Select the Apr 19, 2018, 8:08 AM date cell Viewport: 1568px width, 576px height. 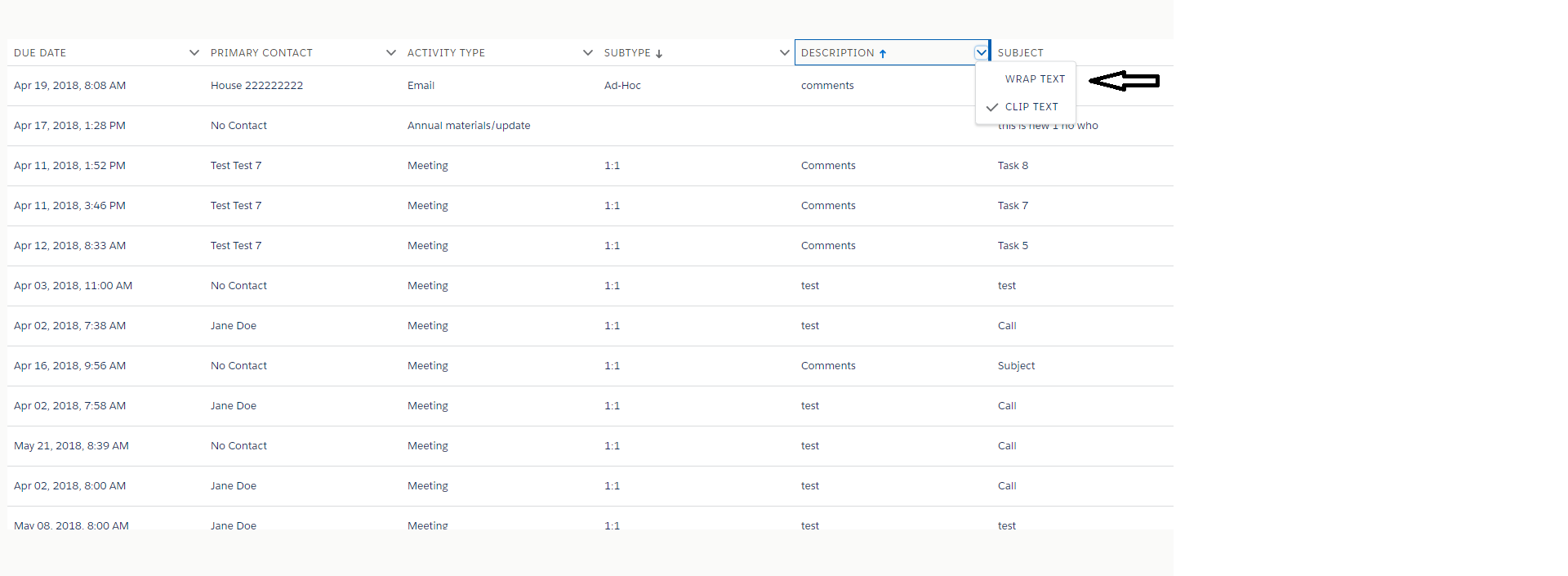pyautogui.click(x=69, y=86)
